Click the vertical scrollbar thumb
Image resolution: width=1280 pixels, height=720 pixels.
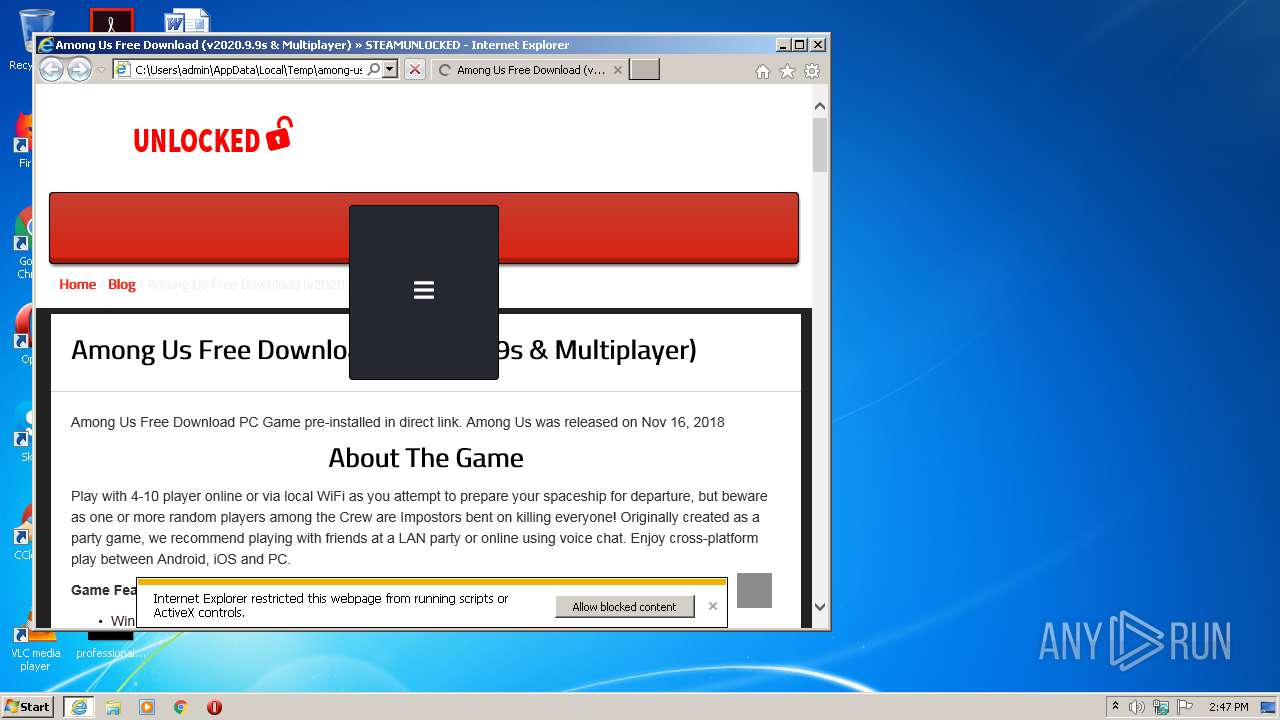click(x=820, y=145)
